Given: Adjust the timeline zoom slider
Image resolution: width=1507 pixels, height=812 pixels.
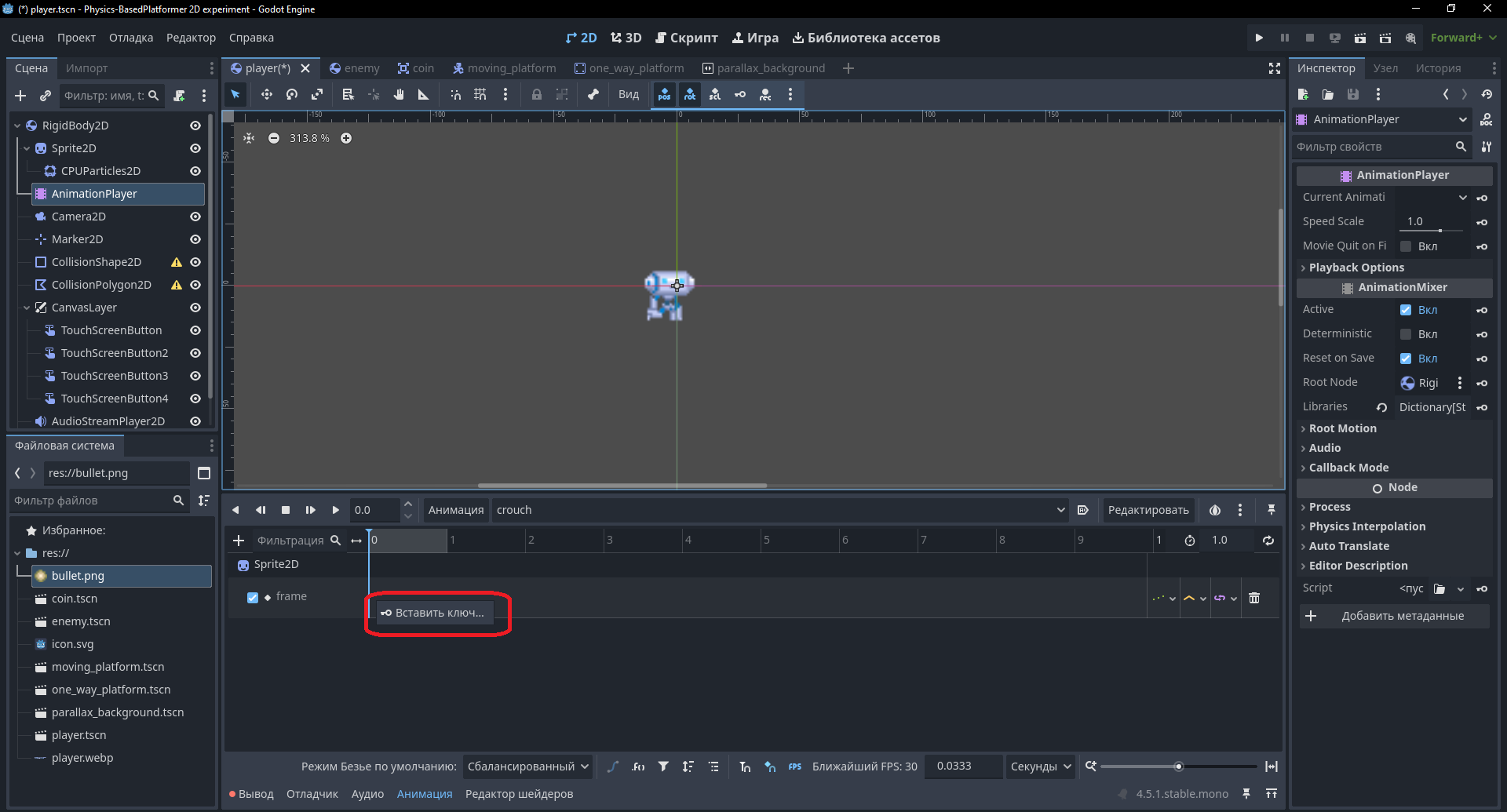Looking at the screenshot, I should (x=1178, y=766).
